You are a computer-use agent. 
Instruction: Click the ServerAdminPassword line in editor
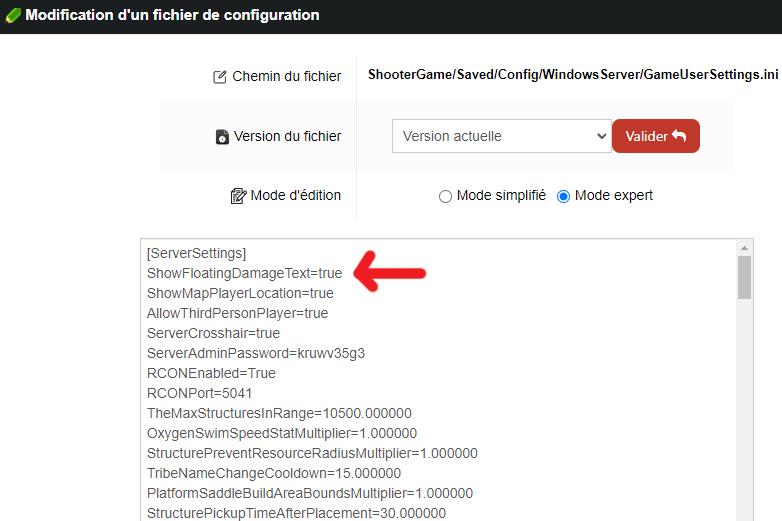(256, 353)
